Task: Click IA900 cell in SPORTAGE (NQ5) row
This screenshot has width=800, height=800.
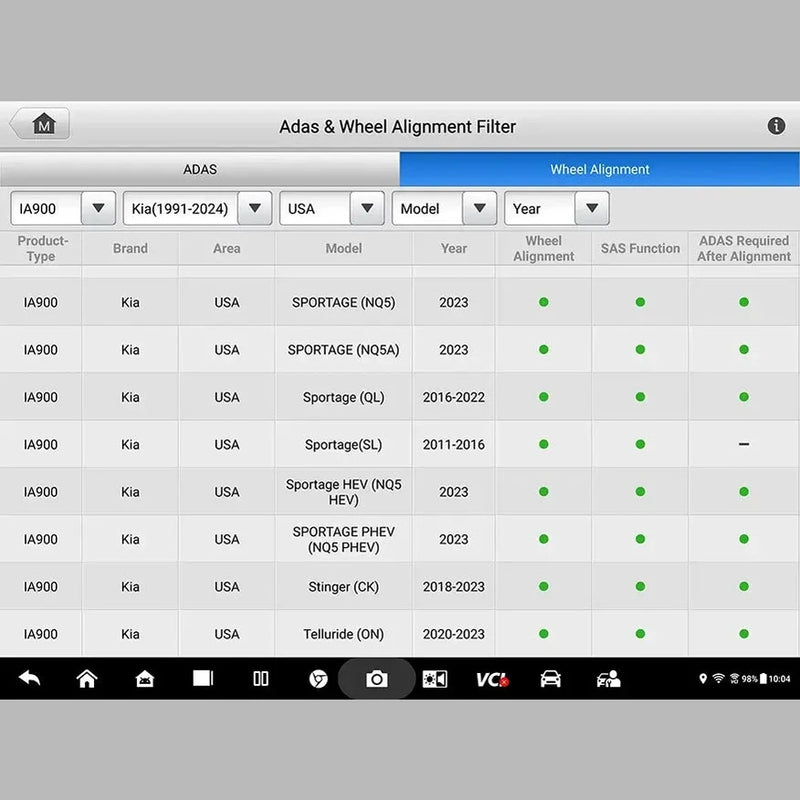Action: (x=41, y=302)
